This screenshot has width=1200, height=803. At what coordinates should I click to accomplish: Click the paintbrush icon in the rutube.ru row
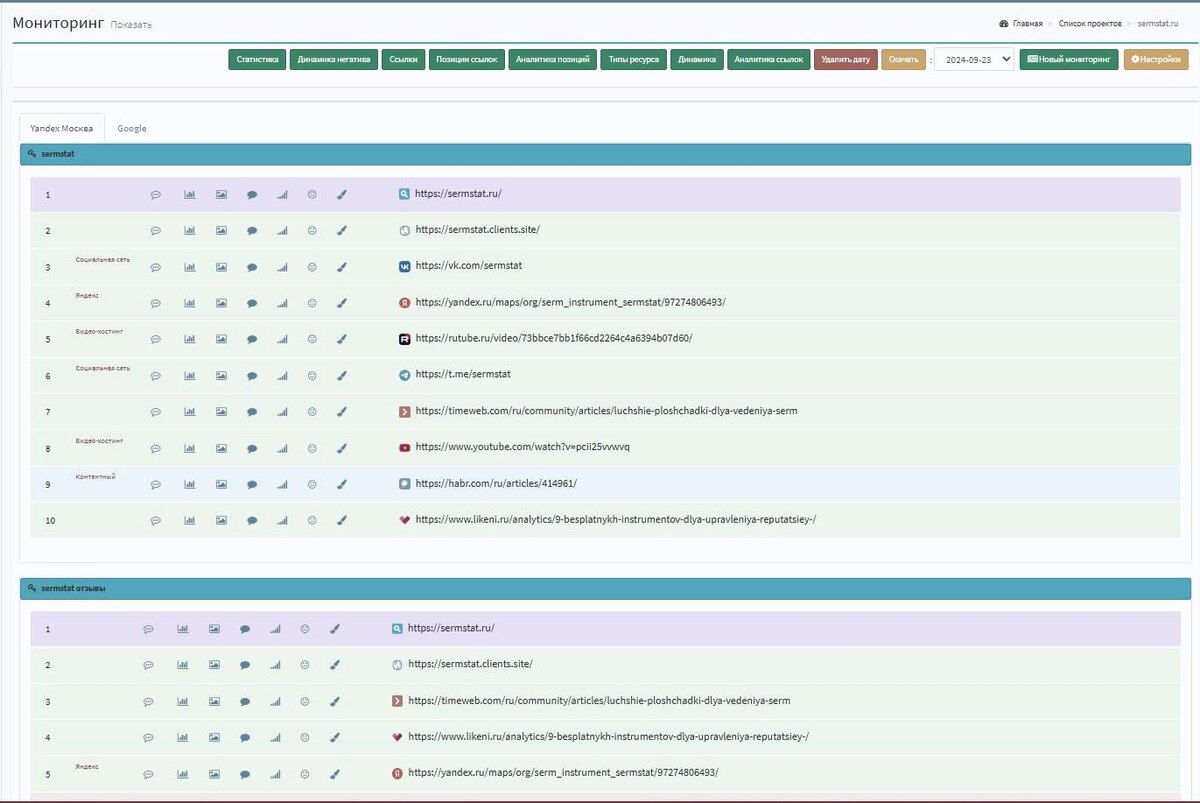pos(341,340)
